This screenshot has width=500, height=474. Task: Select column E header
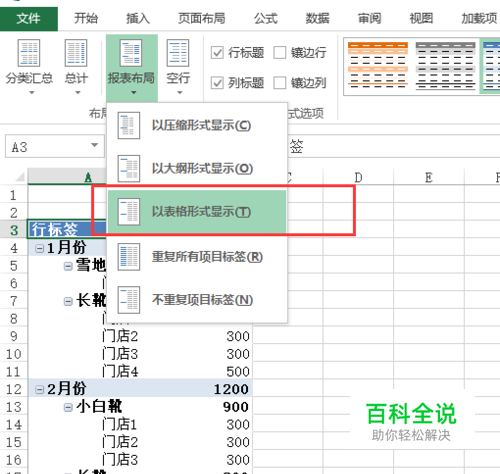point(429,177)
